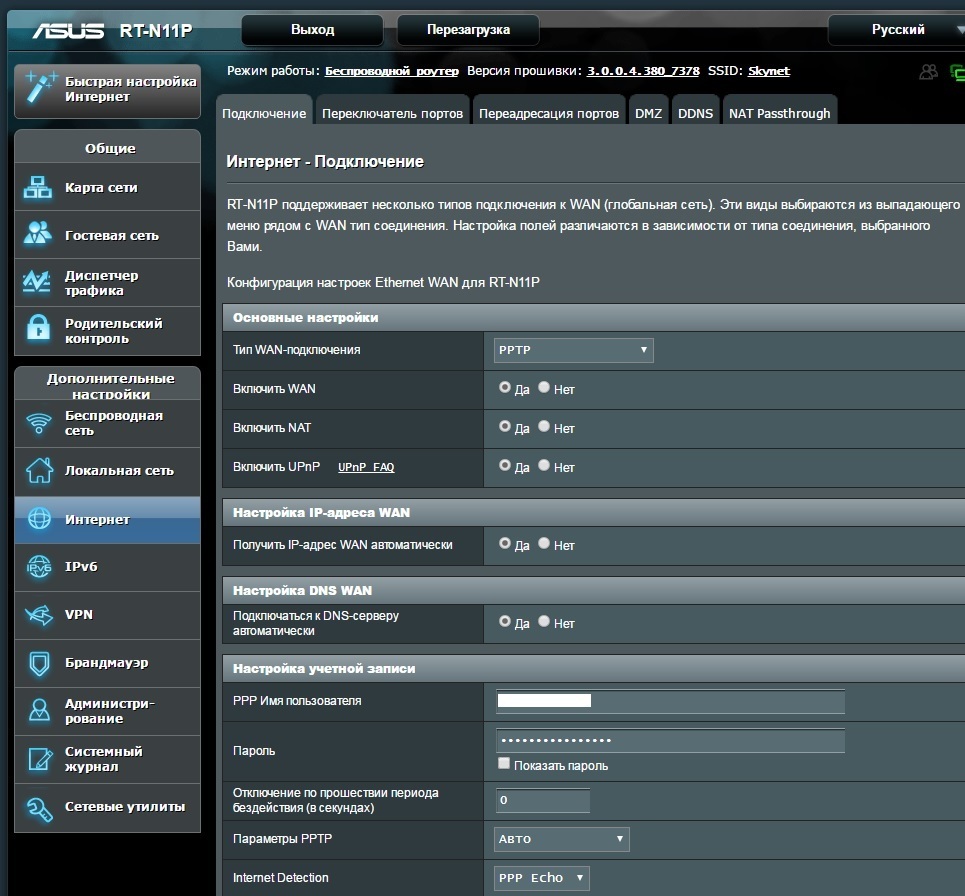Open the Беспроводная сеть menu item

point(108,423)
